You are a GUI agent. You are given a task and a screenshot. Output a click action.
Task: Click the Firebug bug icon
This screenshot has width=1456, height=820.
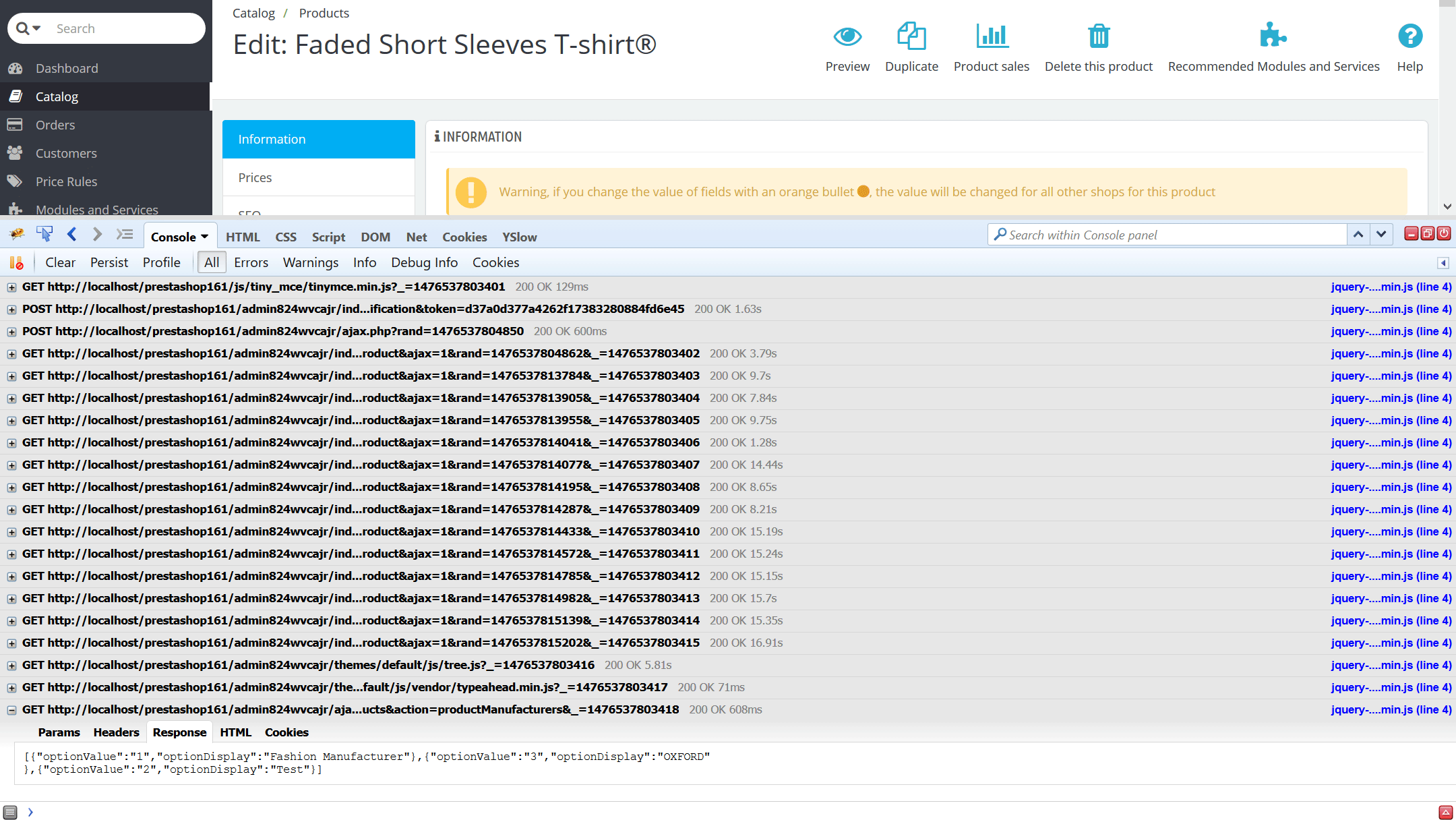pyautogui.click(x=17, y=234)
